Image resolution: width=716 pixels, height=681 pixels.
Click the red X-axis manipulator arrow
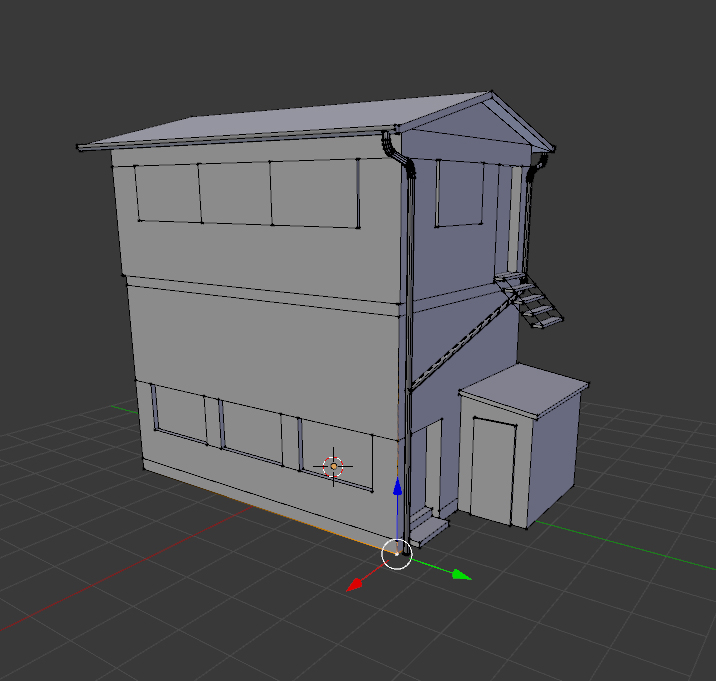pyautogui.click(x=355, y=584)
